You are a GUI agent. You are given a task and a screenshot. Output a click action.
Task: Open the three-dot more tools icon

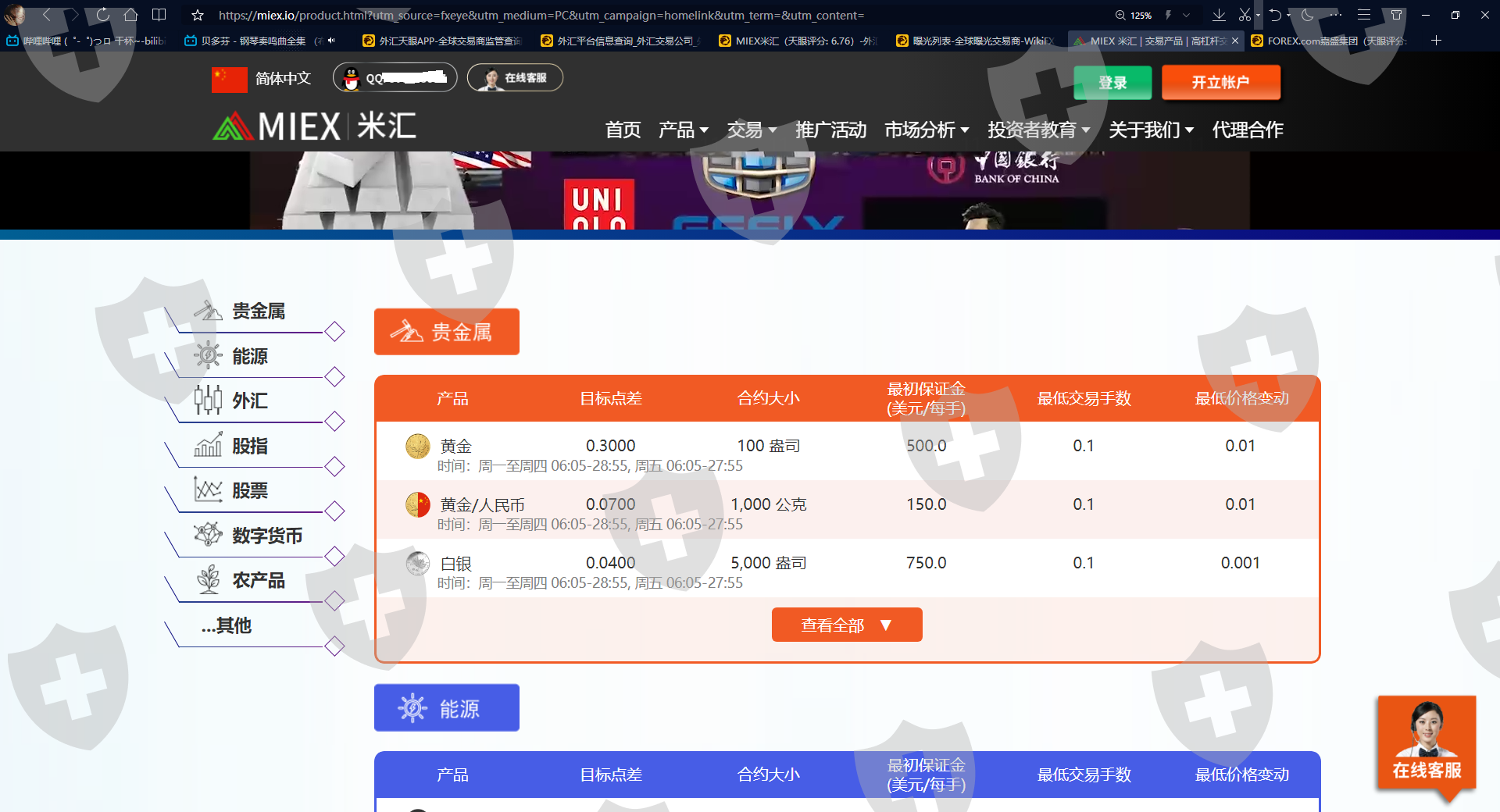[x=1336, y=15]
